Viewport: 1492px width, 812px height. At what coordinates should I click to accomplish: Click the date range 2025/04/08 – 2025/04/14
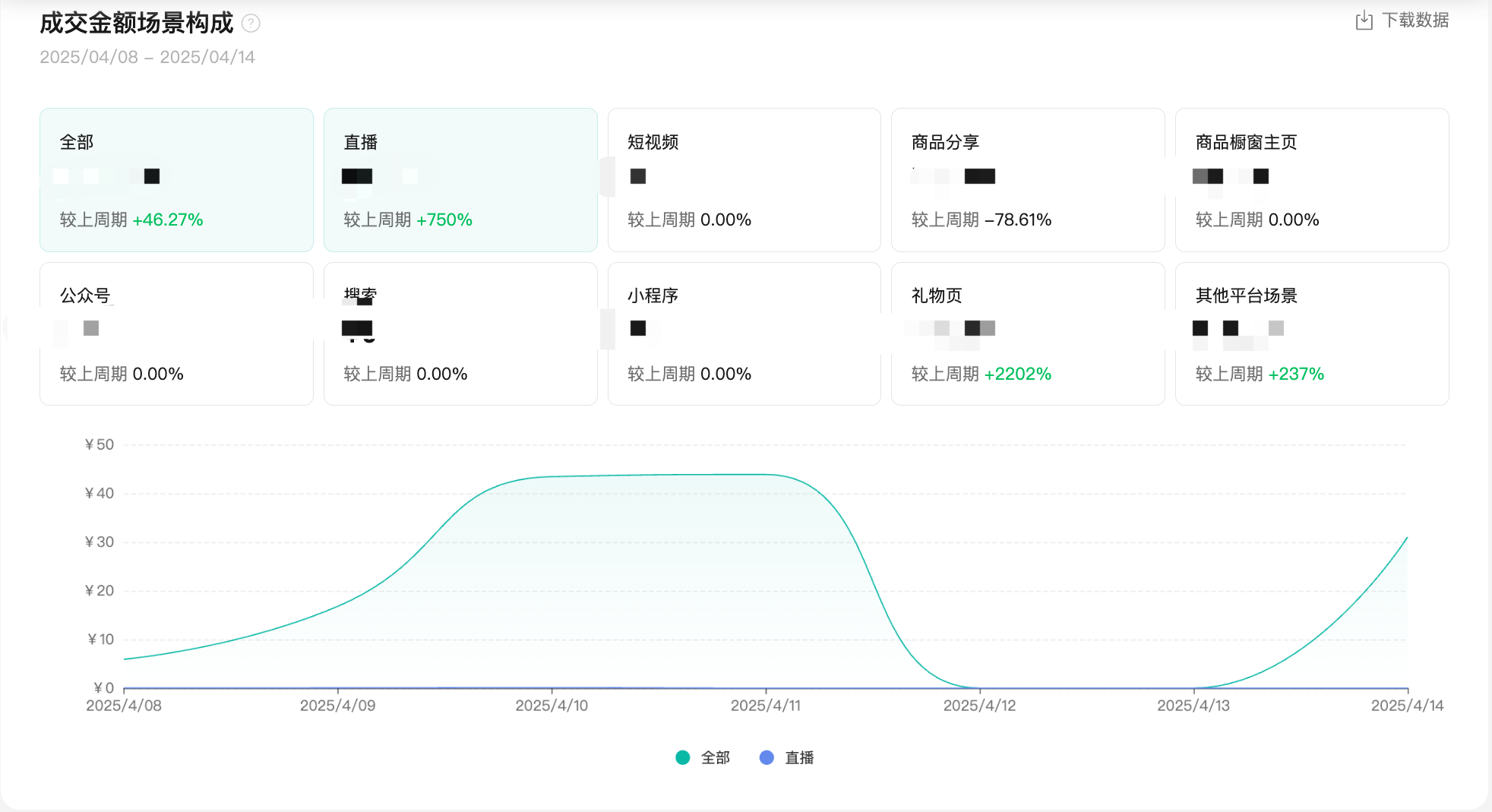point(147,57)
